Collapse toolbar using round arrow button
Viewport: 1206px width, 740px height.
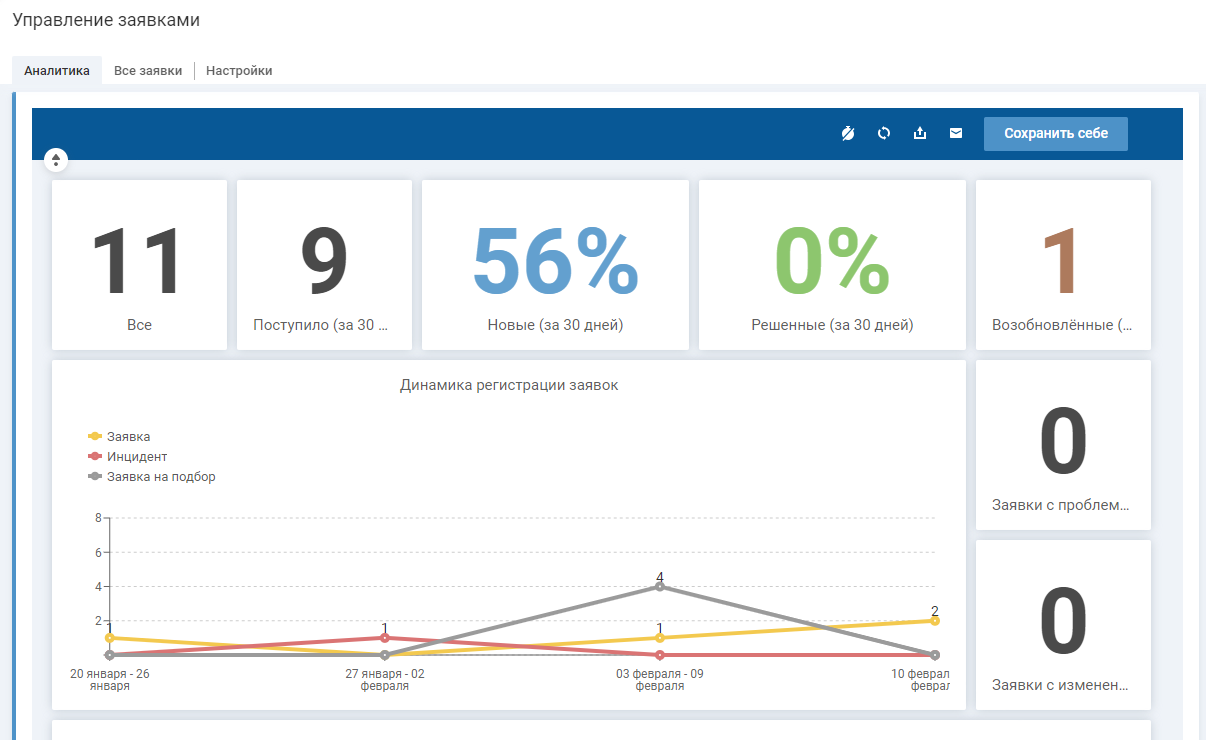(56, 159)
